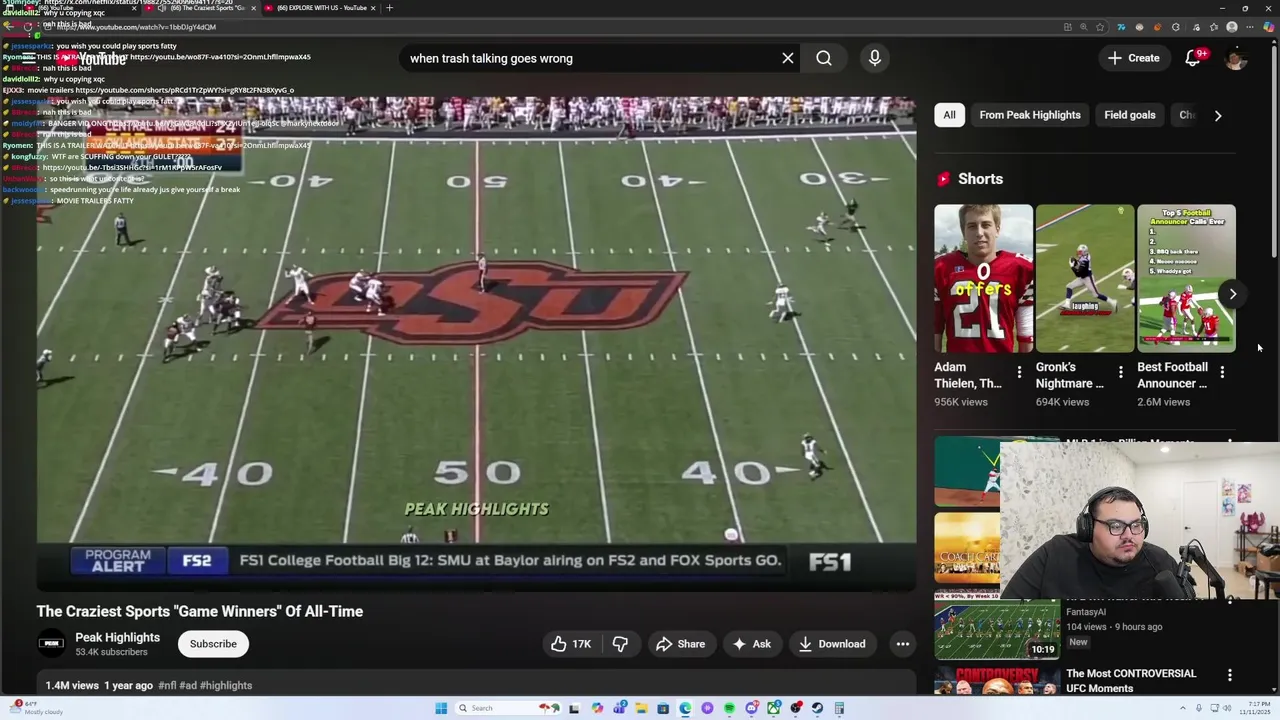Click the #nfl hashtag link
1280x720 pixels.
167,686
